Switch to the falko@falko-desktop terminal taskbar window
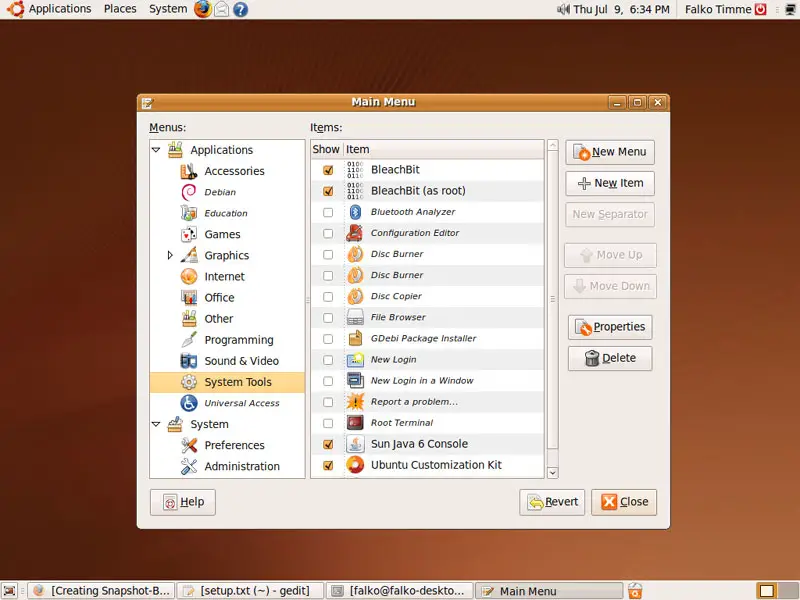The width and height of the screenshot is (800, 600). pos(399,591)
